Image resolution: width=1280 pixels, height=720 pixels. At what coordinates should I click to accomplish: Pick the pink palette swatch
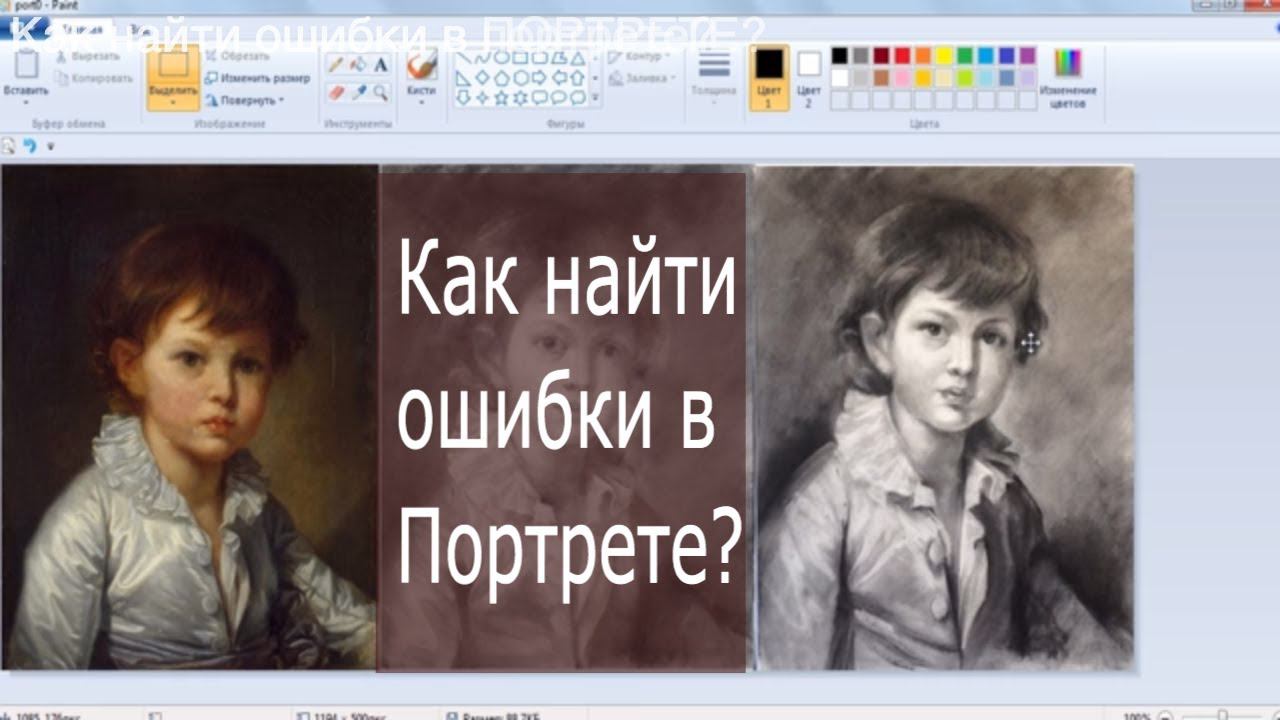(x=903, y=78)
